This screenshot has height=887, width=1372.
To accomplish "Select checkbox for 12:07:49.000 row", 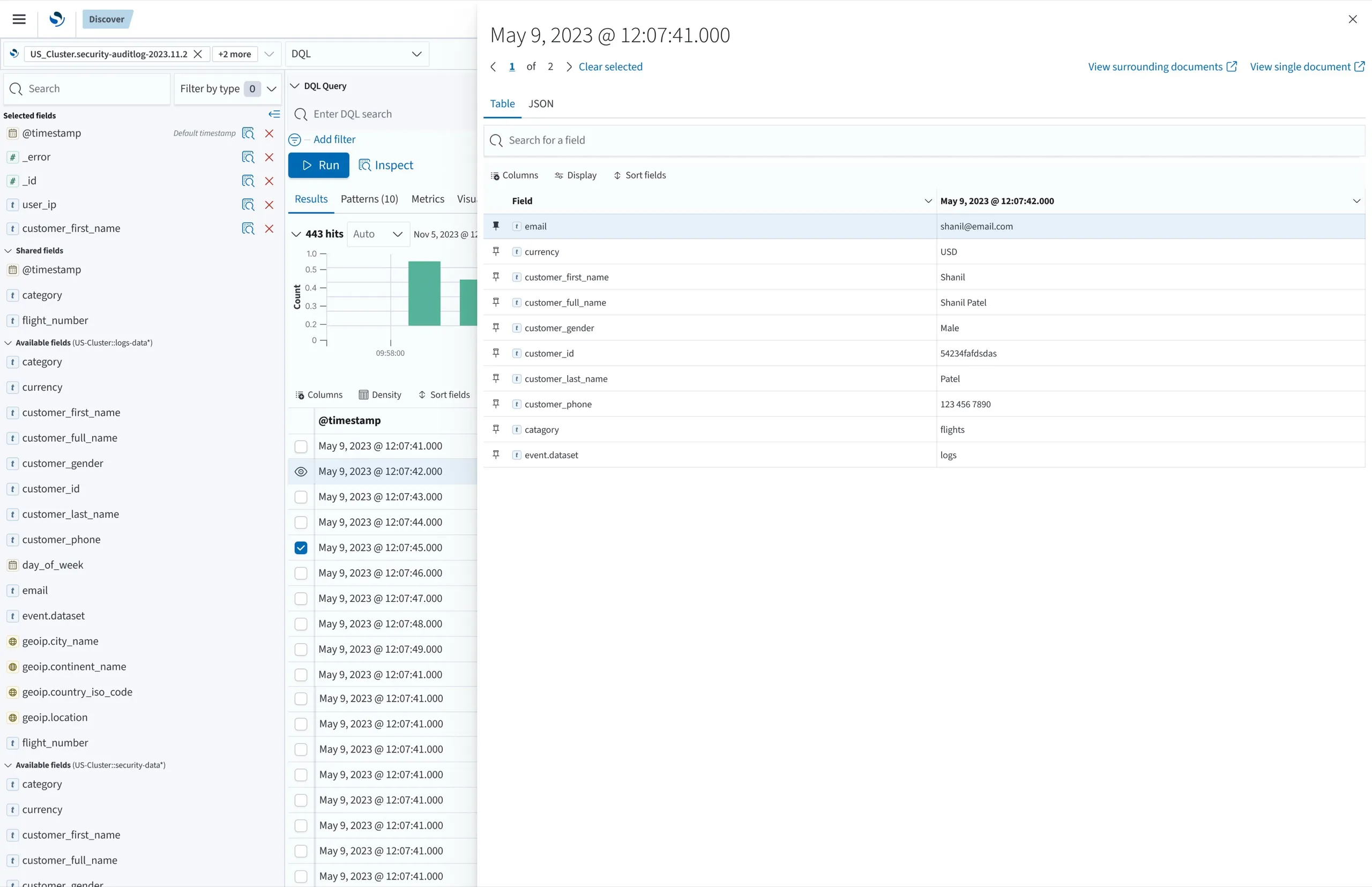I will (x=301, y=649).
